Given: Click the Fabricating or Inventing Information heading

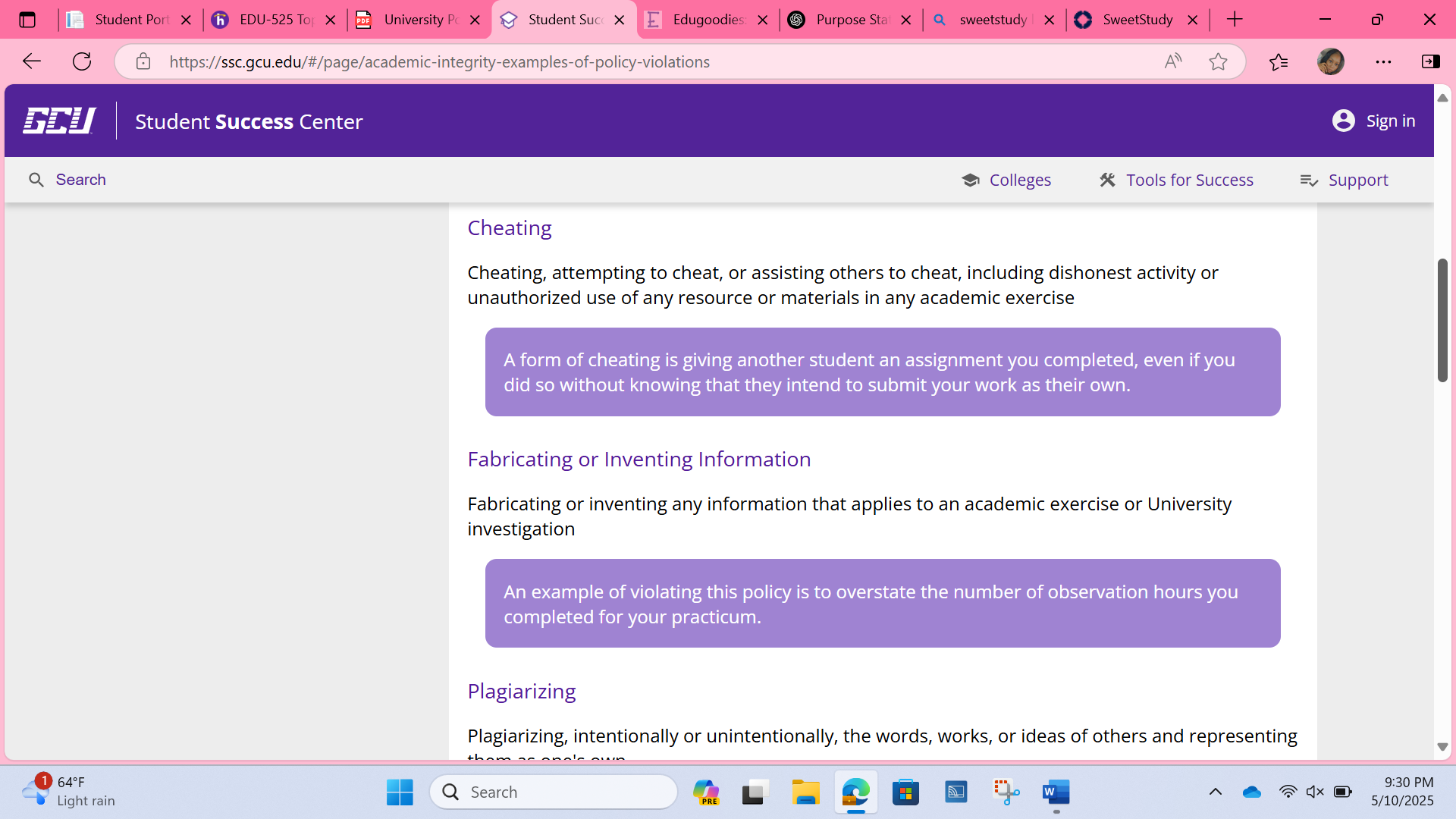Looking at the screenshot, I should coord(639,460).
